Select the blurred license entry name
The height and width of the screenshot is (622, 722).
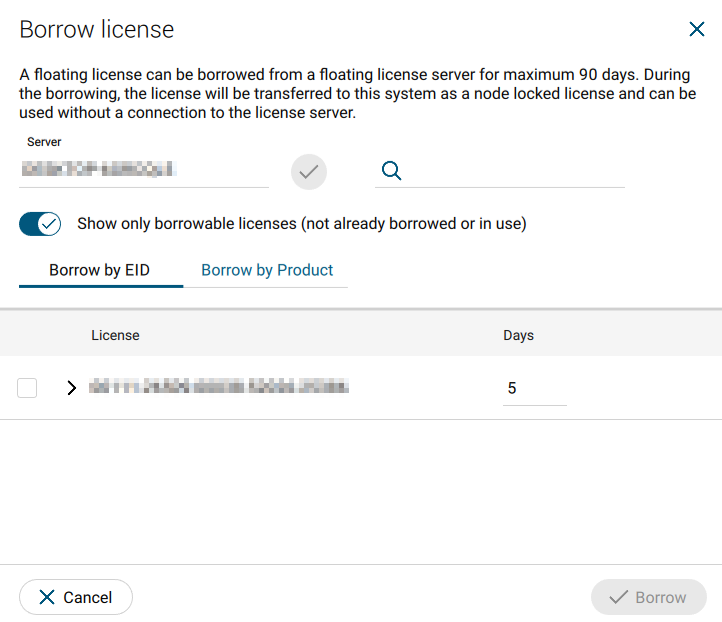click(218, 387)
